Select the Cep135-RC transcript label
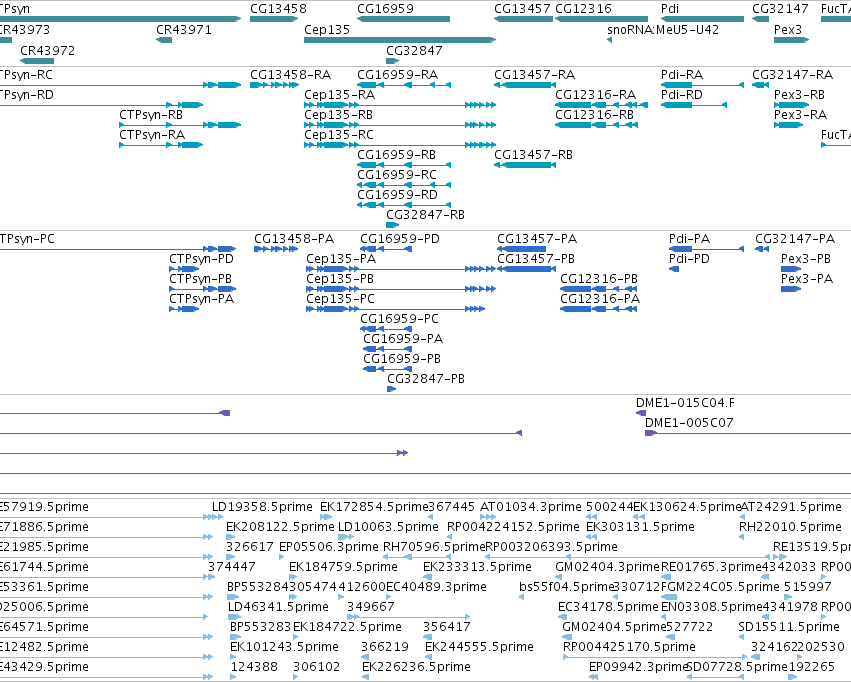The width and height of the screenshot is (851, 682). 339,135
